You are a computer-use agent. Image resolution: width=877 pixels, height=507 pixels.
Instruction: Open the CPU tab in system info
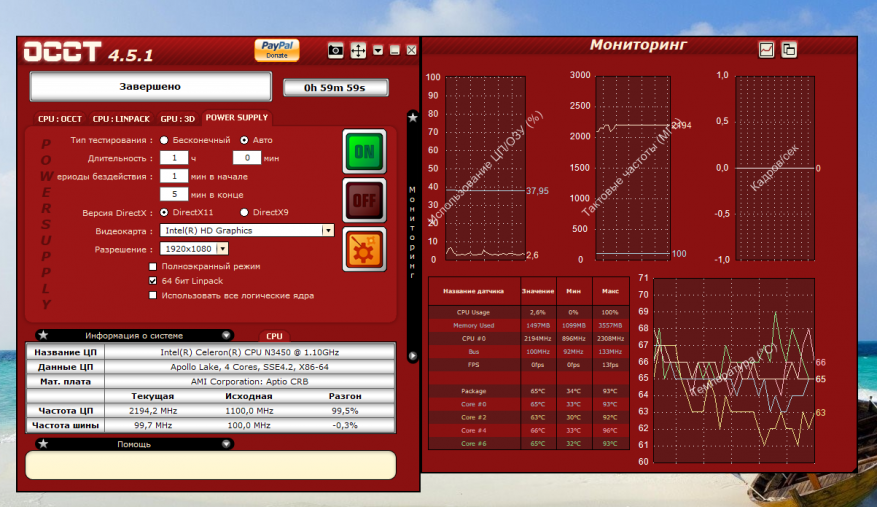coord(274,336)
